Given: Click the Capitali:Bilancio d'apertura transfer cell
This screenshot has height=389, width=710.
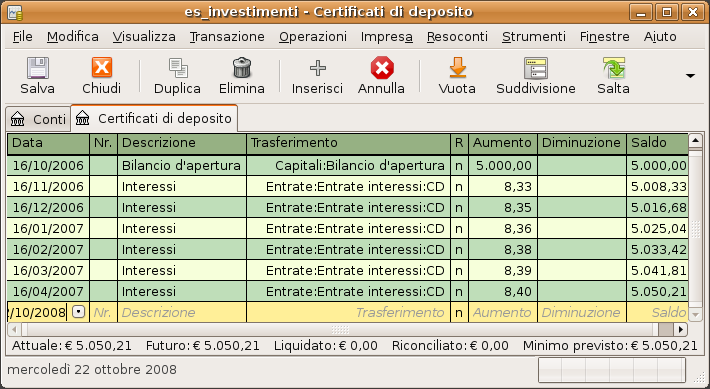Looking at the screenshot, I should (x=349, y=166).
